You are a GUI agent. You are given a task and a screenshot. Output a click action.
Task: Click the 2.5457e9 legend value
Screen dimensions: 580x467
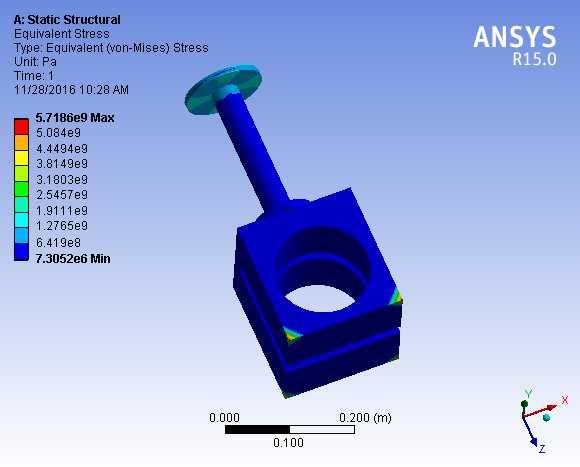(x=62, y=194)
